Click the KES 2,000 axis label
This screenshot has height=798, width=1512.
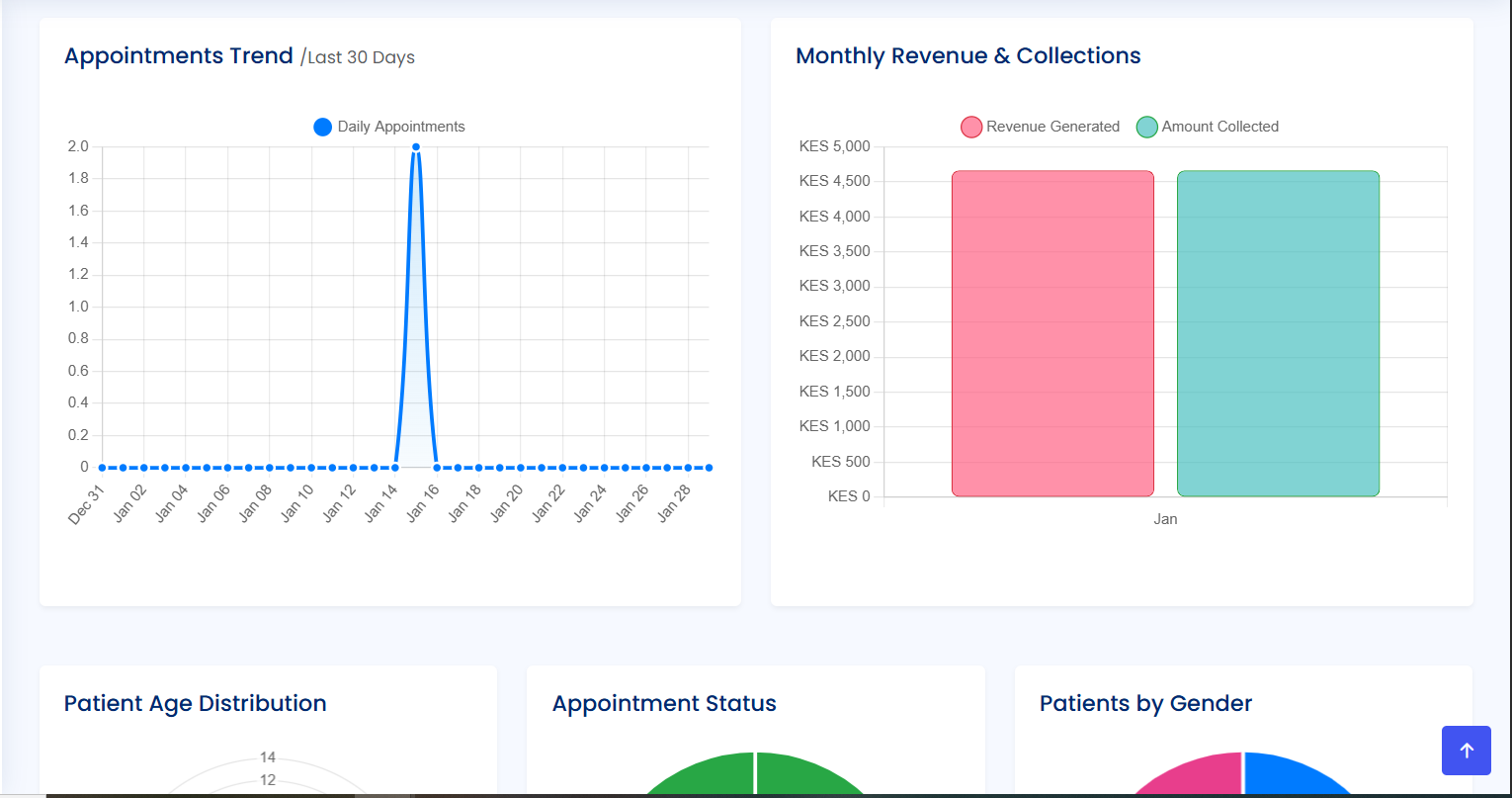(835, 356)
